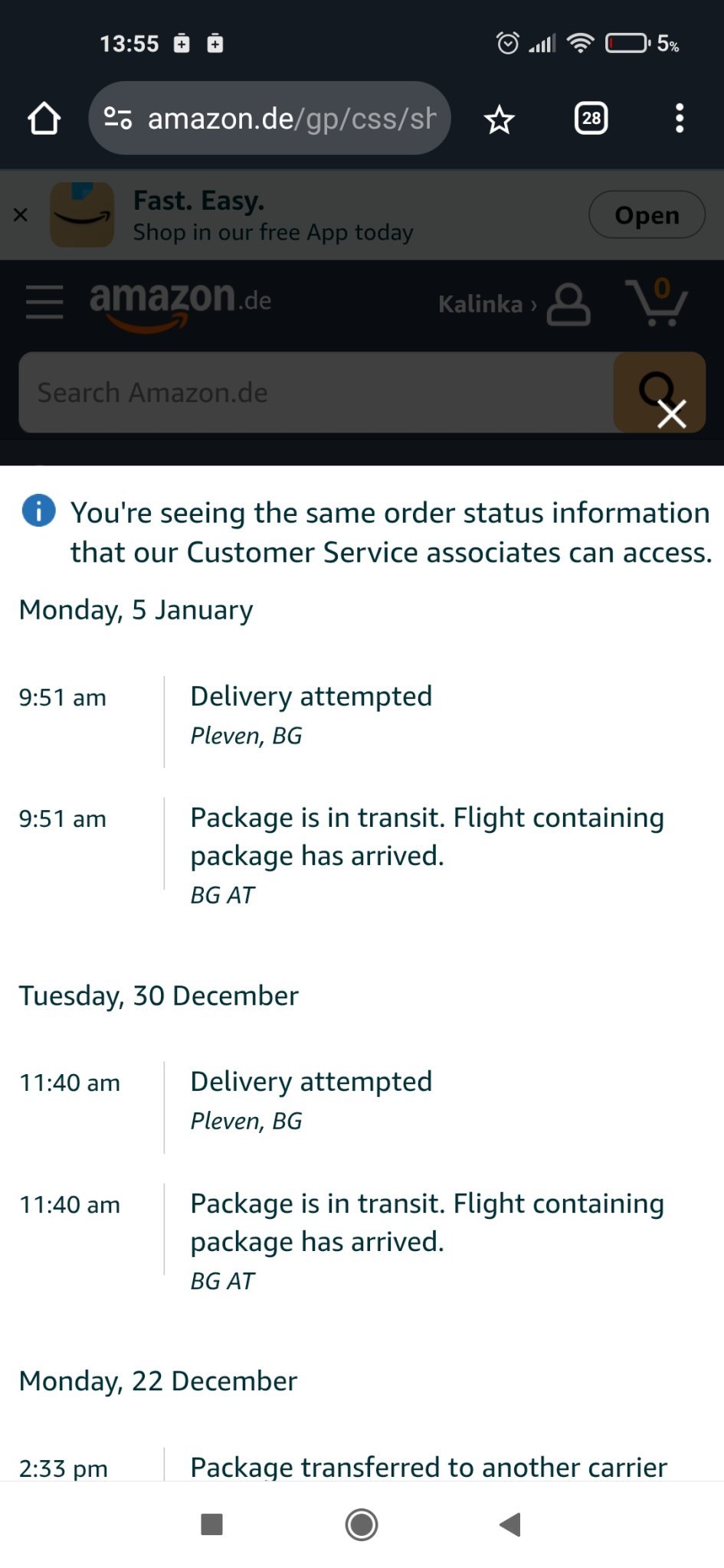Focus the Search Amazon.de field
The image size is (724, 1568).
point(316,393)
